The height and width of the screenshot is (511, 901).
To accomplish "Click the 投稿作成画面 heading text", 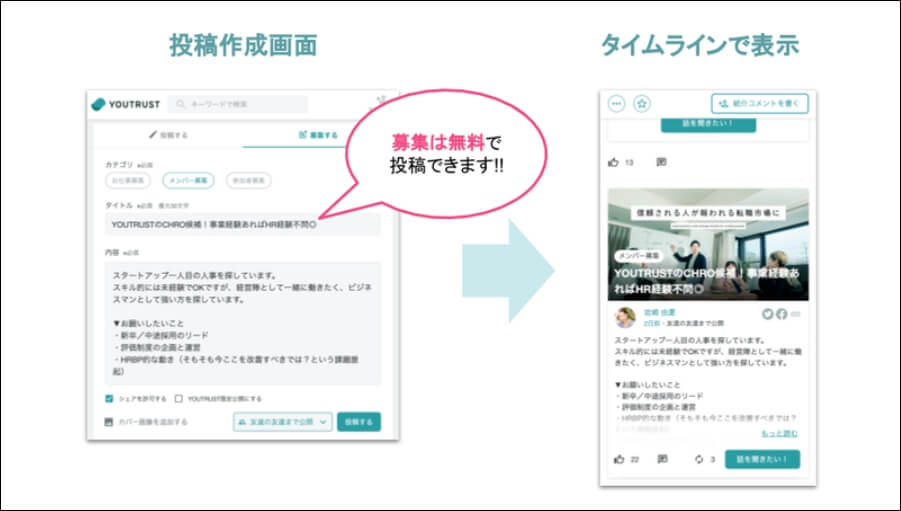I will click(x=243, y=45).
